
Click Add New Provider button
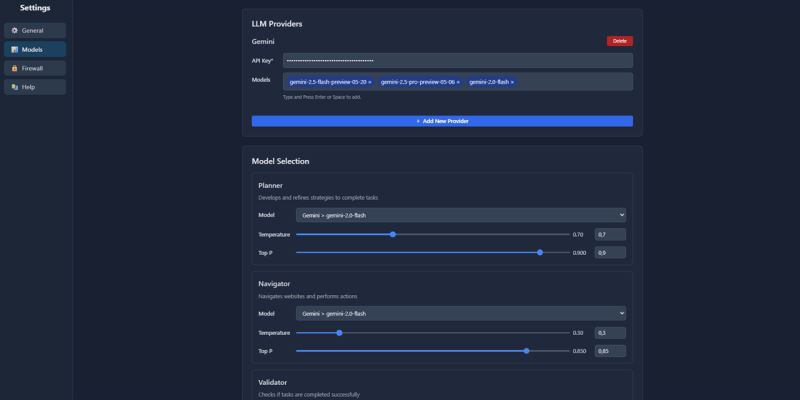pos(442,121)
